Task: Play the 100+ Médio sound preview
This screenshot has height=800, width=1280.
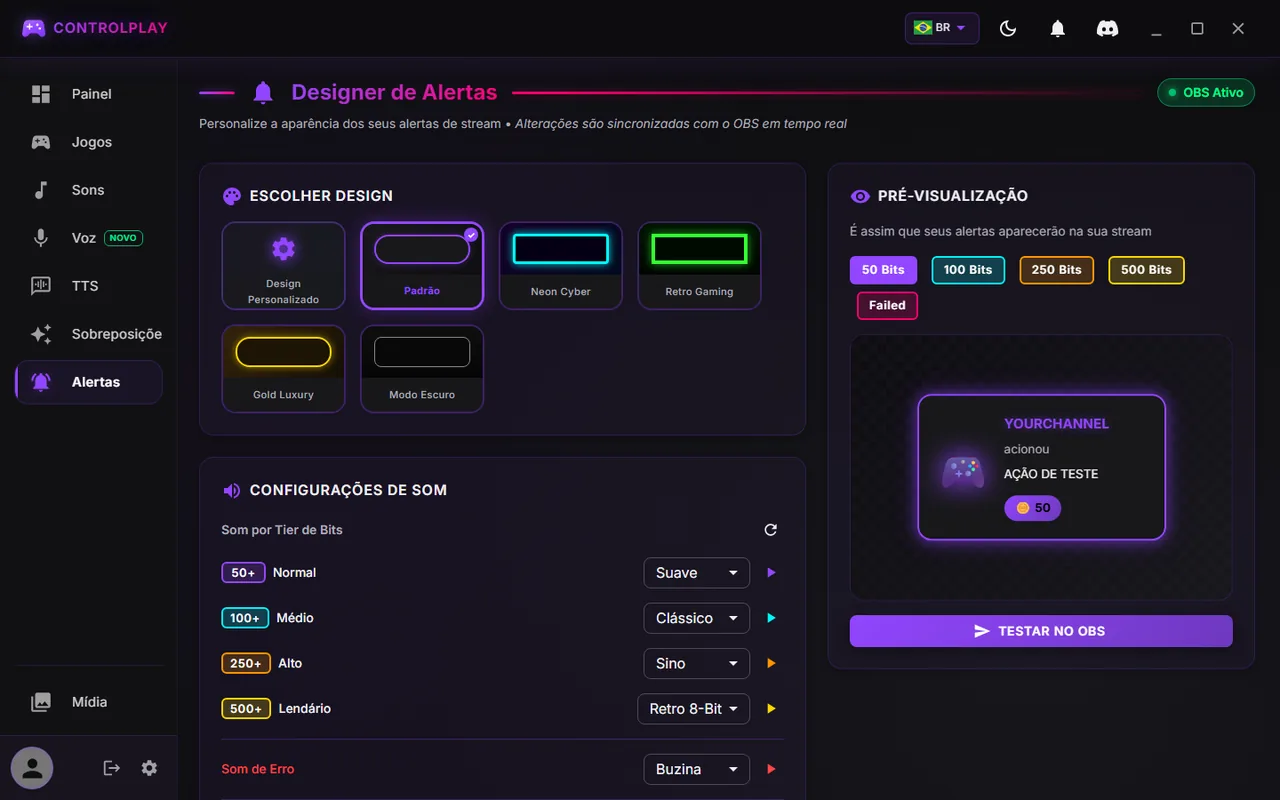Action: [x=771, y=618]
